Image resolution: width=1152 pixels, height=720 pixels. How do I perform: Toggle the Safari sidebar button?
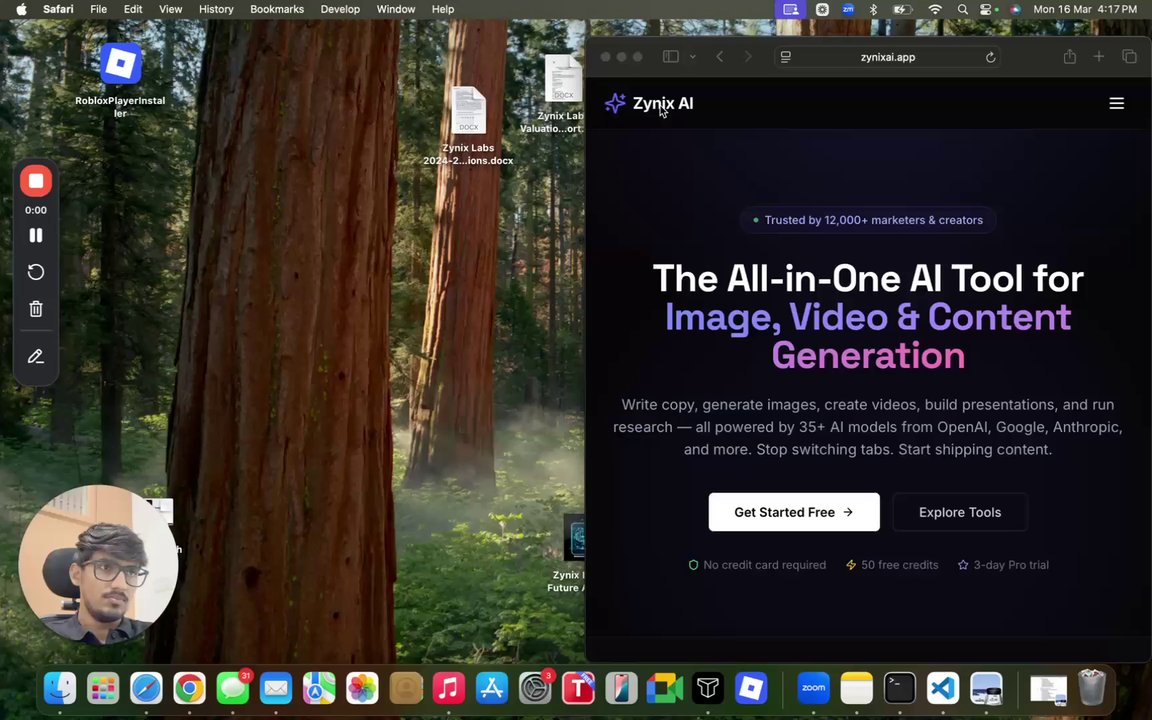[x=671, y=57]
